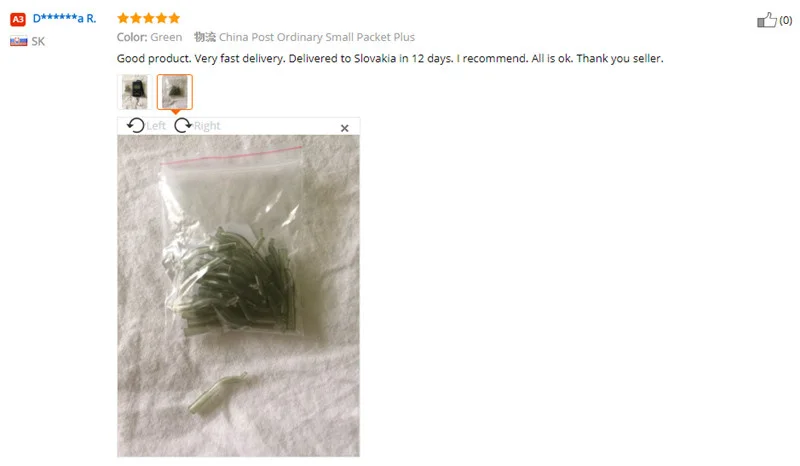The height and width of the screenshot is (466, 800).
Task: Click the "Color: Green" variant text
Action: click(149, 37)
